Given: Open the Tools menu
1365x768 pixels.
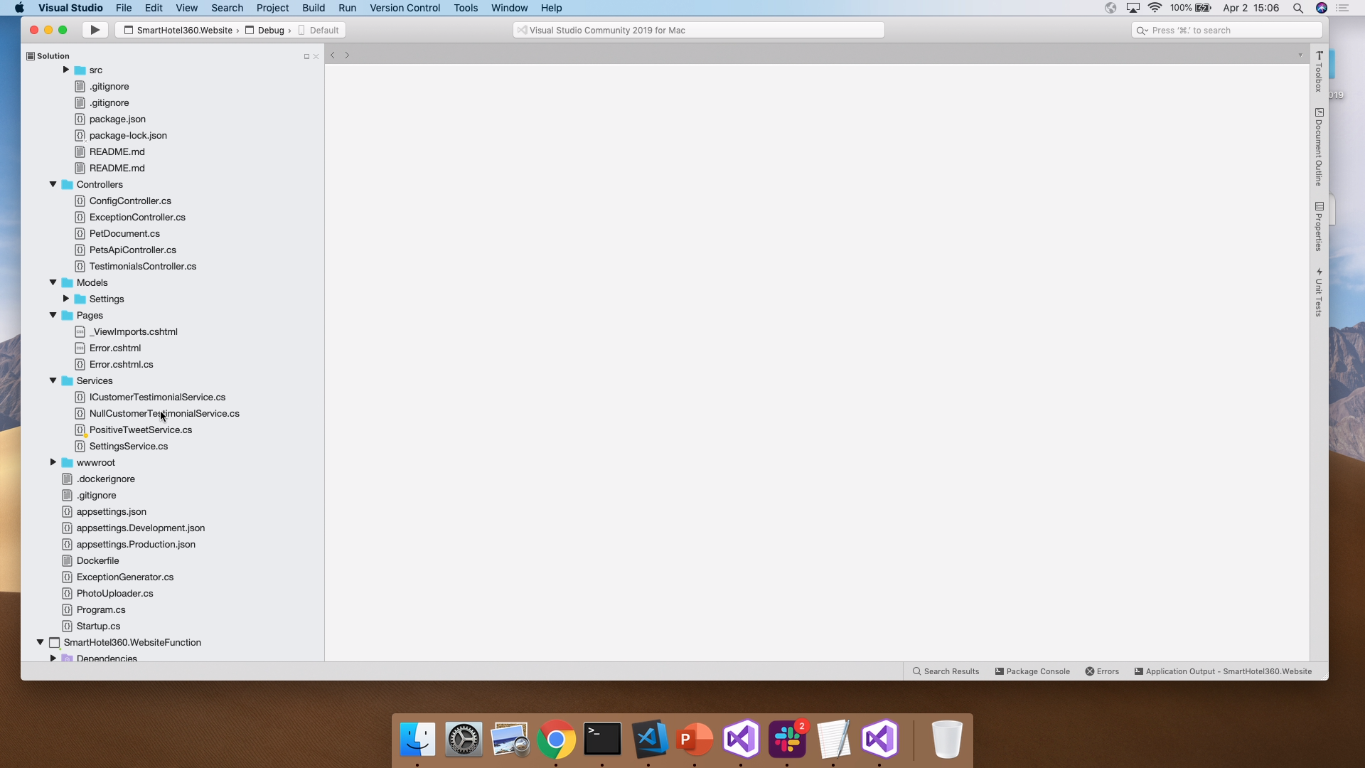Looking at the screenshot, I should point(466,8).
